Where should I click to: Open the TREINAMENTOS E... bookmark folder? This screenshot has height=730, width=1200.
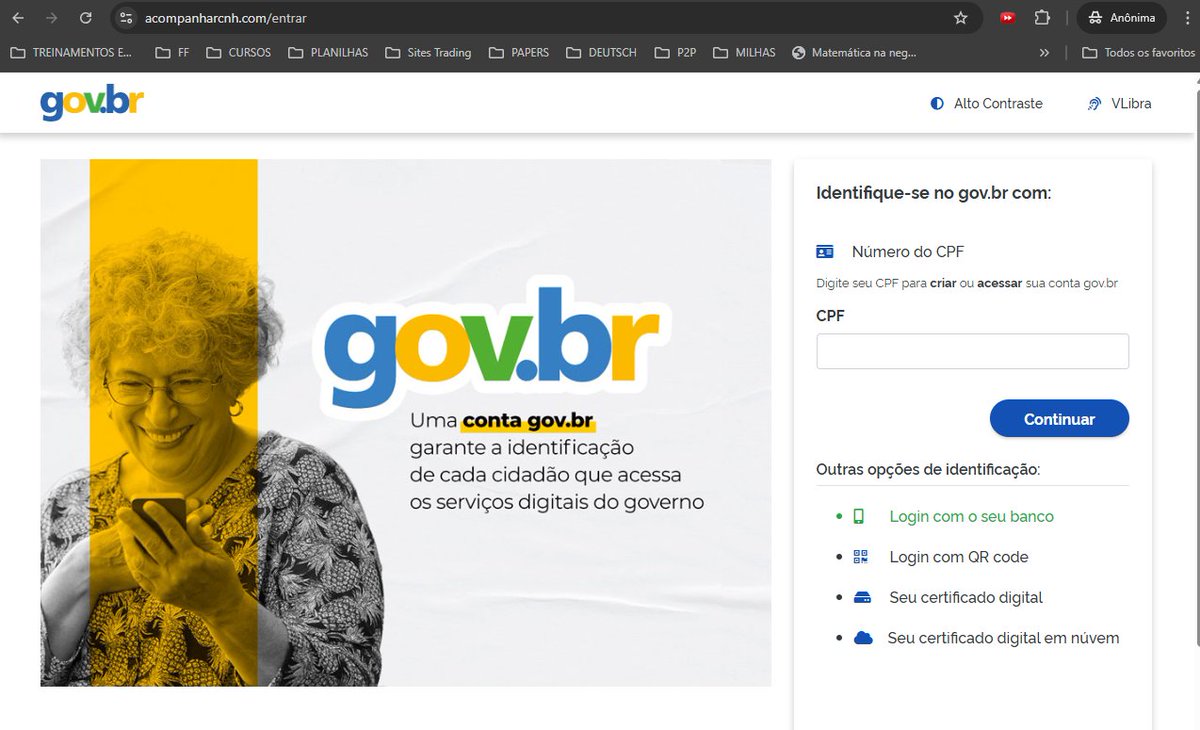click(x=71, y=52)
